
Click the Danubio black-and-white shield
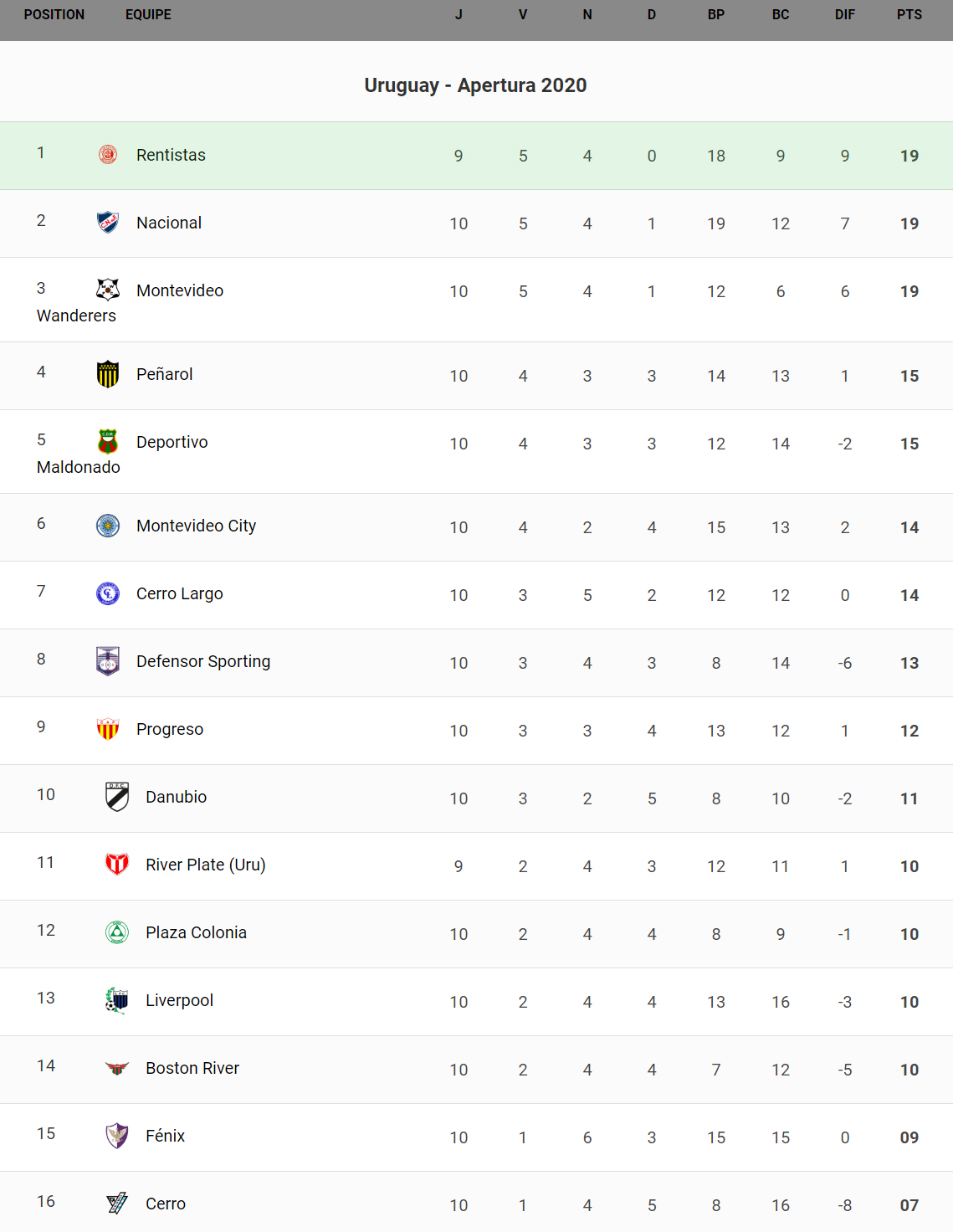[117, 797]
